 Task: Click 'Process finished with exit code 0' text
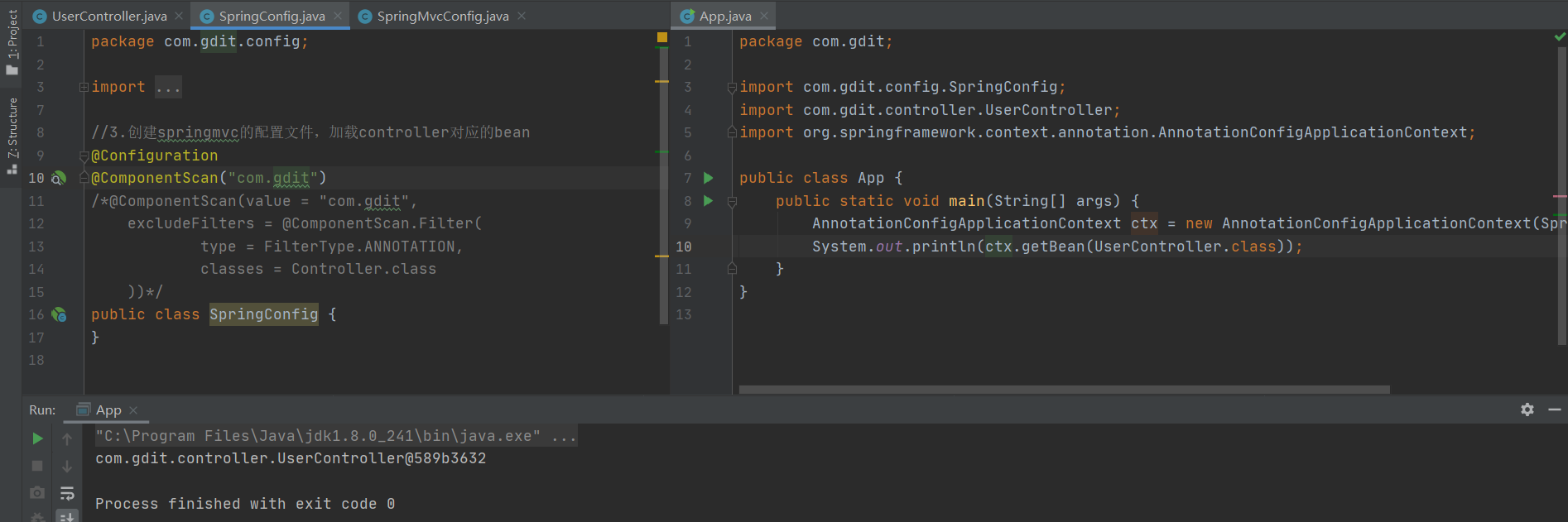[245, 504]
